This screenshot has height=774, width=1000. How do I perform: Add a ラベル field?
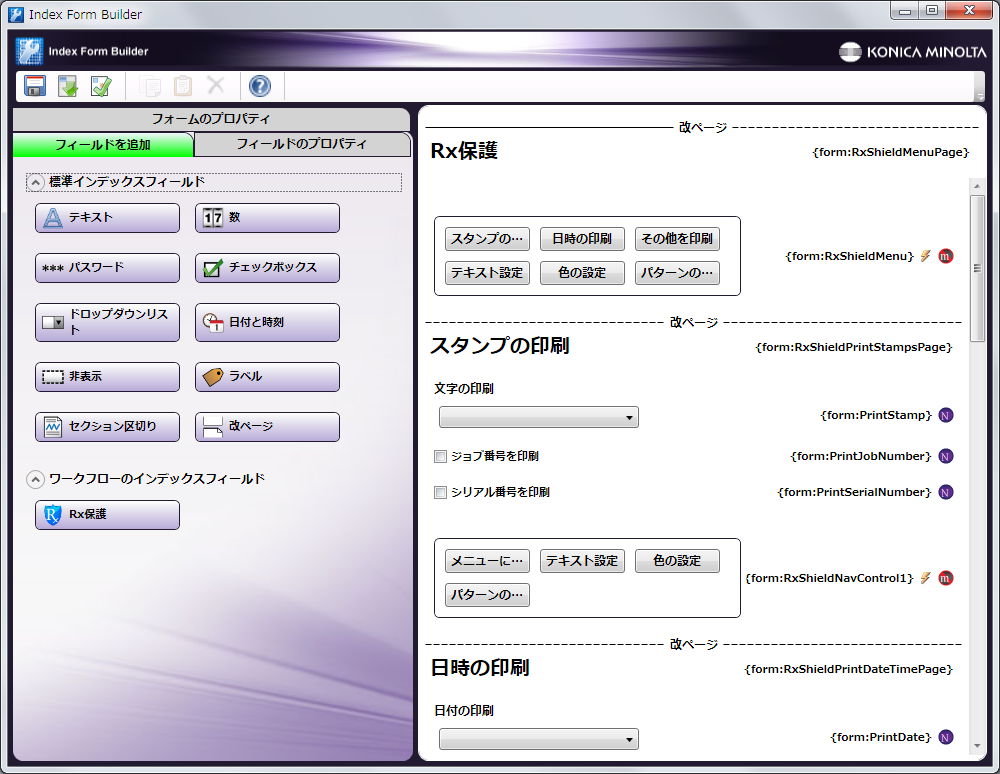[267, 377]
